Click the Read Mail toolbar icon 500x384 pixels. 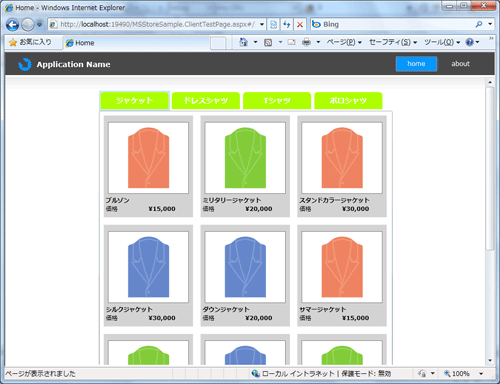tap(291, 42)
